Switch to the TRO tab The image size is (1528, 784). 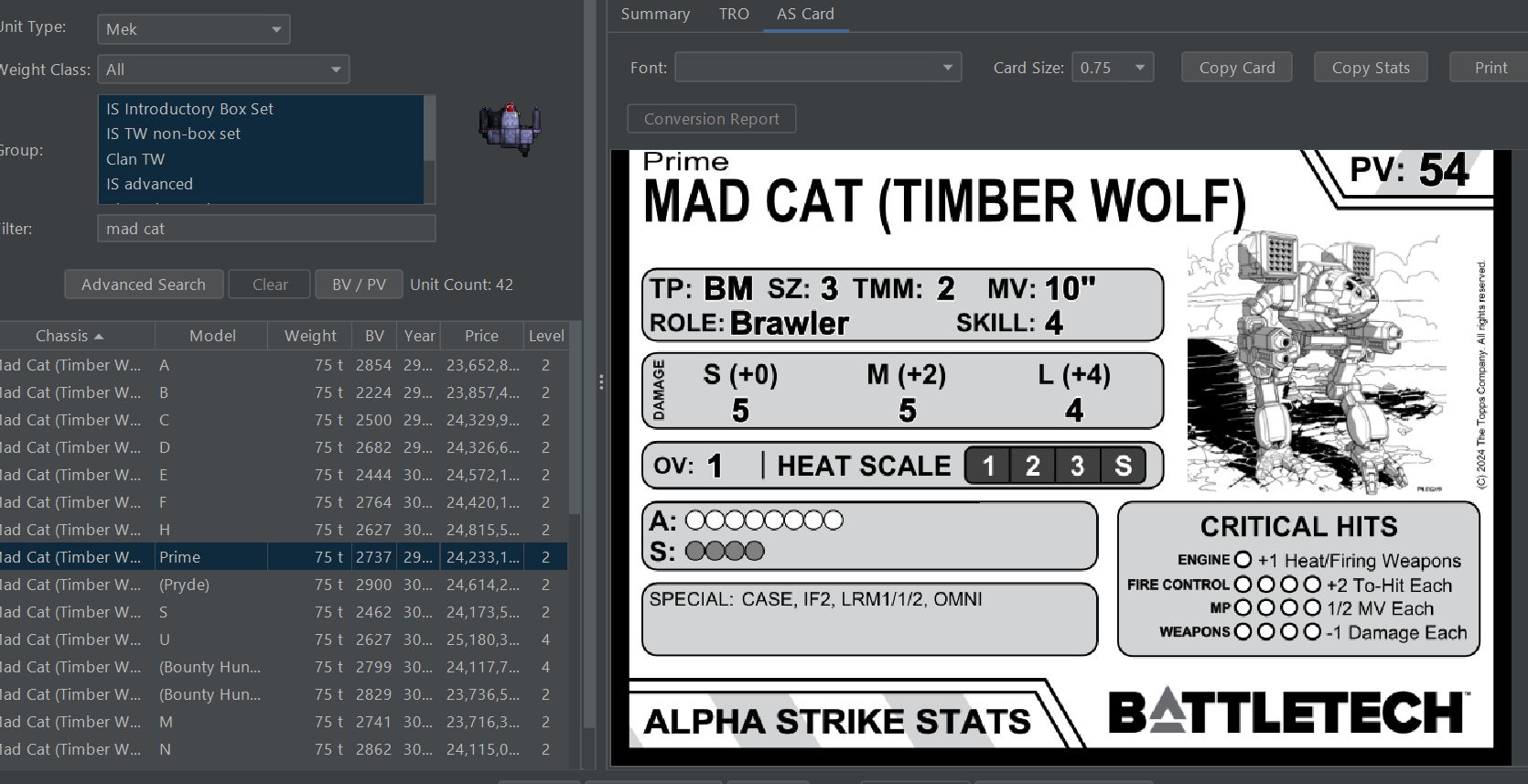pos(734,14)
